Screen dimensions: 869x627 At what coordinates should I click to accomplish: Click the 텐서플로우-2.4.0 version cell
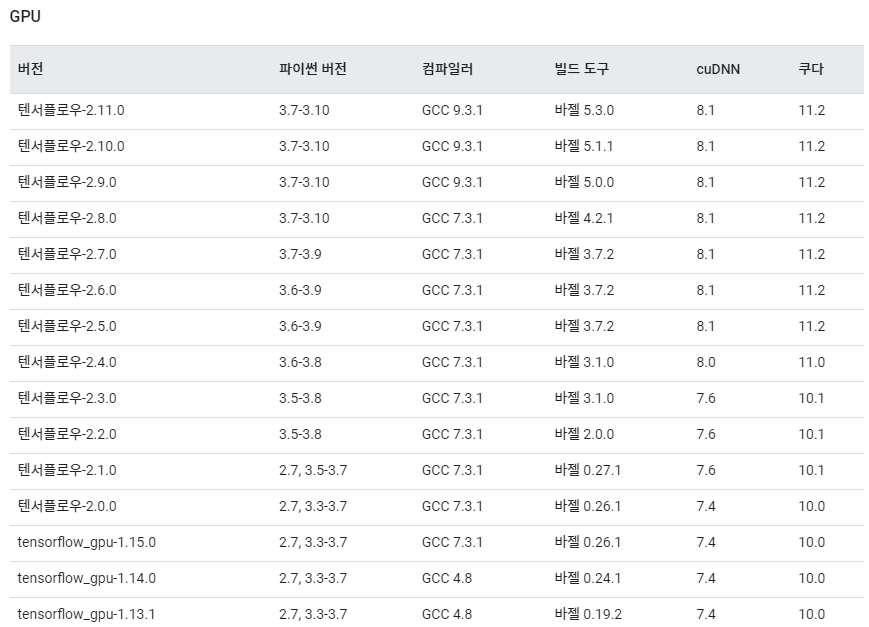[67, 362]
